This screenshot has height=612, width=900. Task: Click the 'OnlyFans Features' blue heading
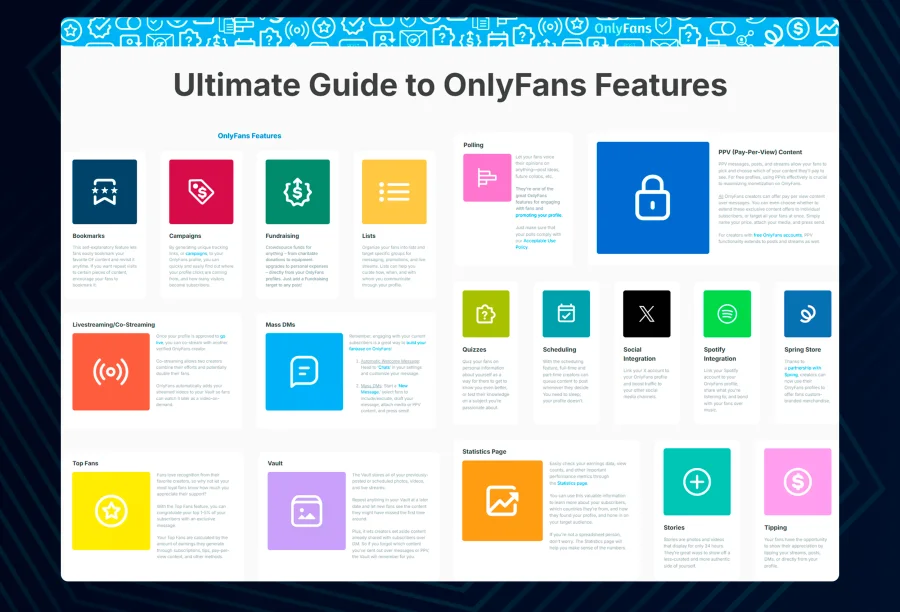(x=249, y=136)
